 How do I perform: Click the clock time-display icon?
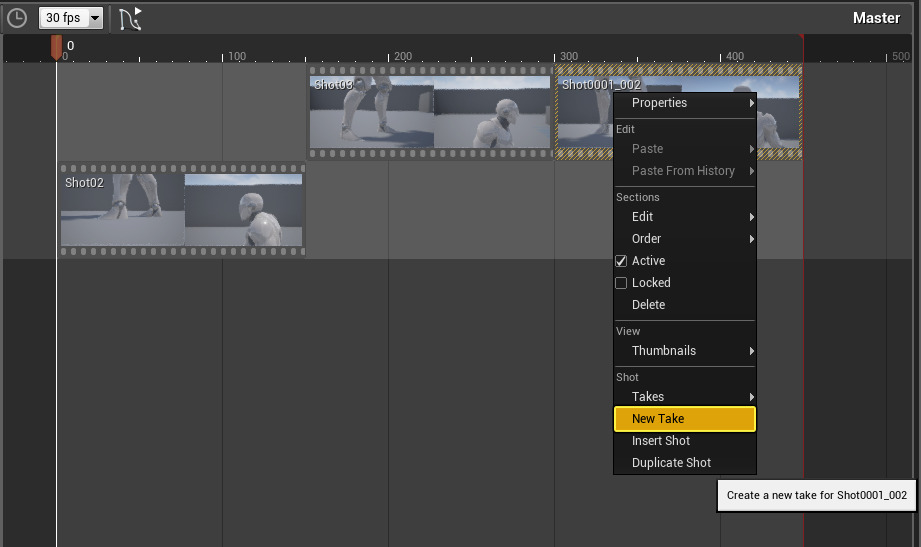17,18
